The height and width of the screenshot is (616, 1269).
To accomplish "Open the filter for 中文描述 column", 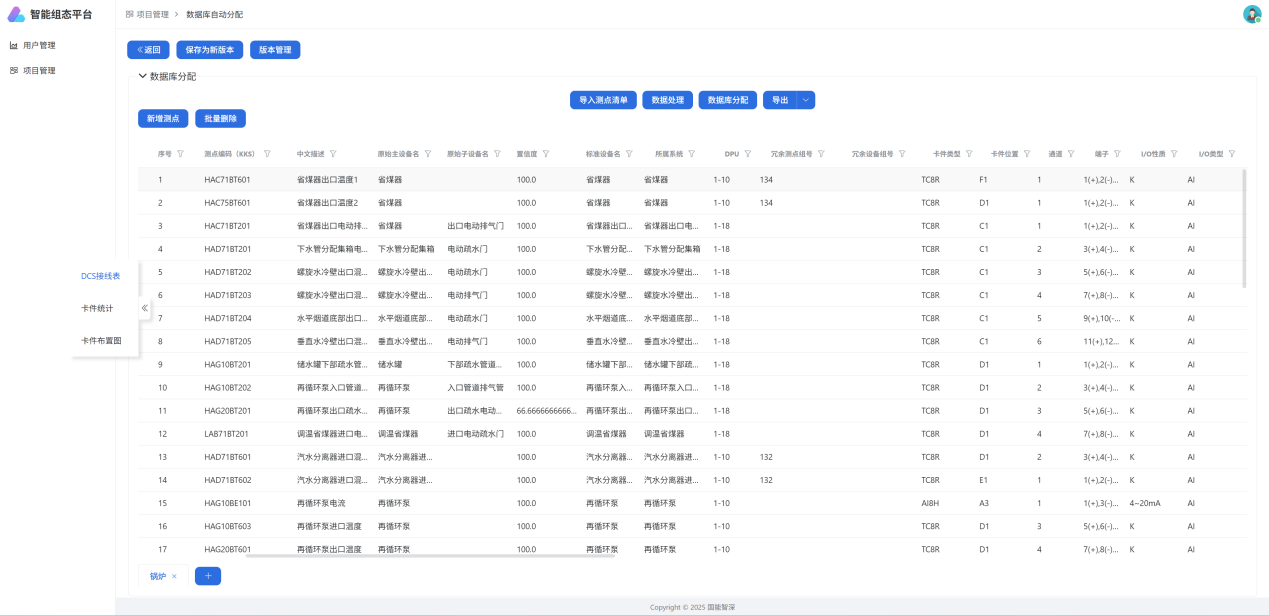I will [333, 154].
